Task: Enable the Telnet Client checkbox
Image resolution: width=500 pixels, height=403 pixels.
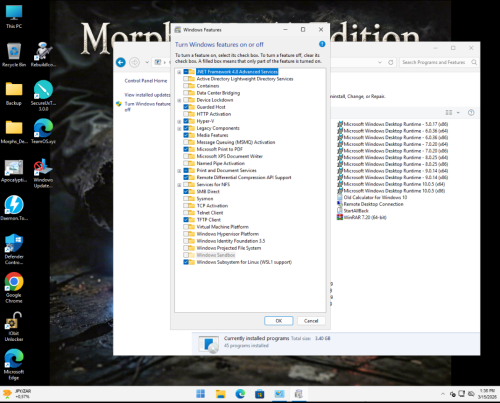Action: (x=186, y=213)
